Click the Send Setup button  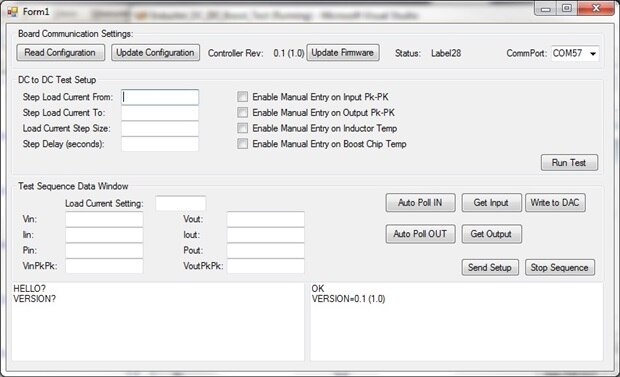point(490,267)
